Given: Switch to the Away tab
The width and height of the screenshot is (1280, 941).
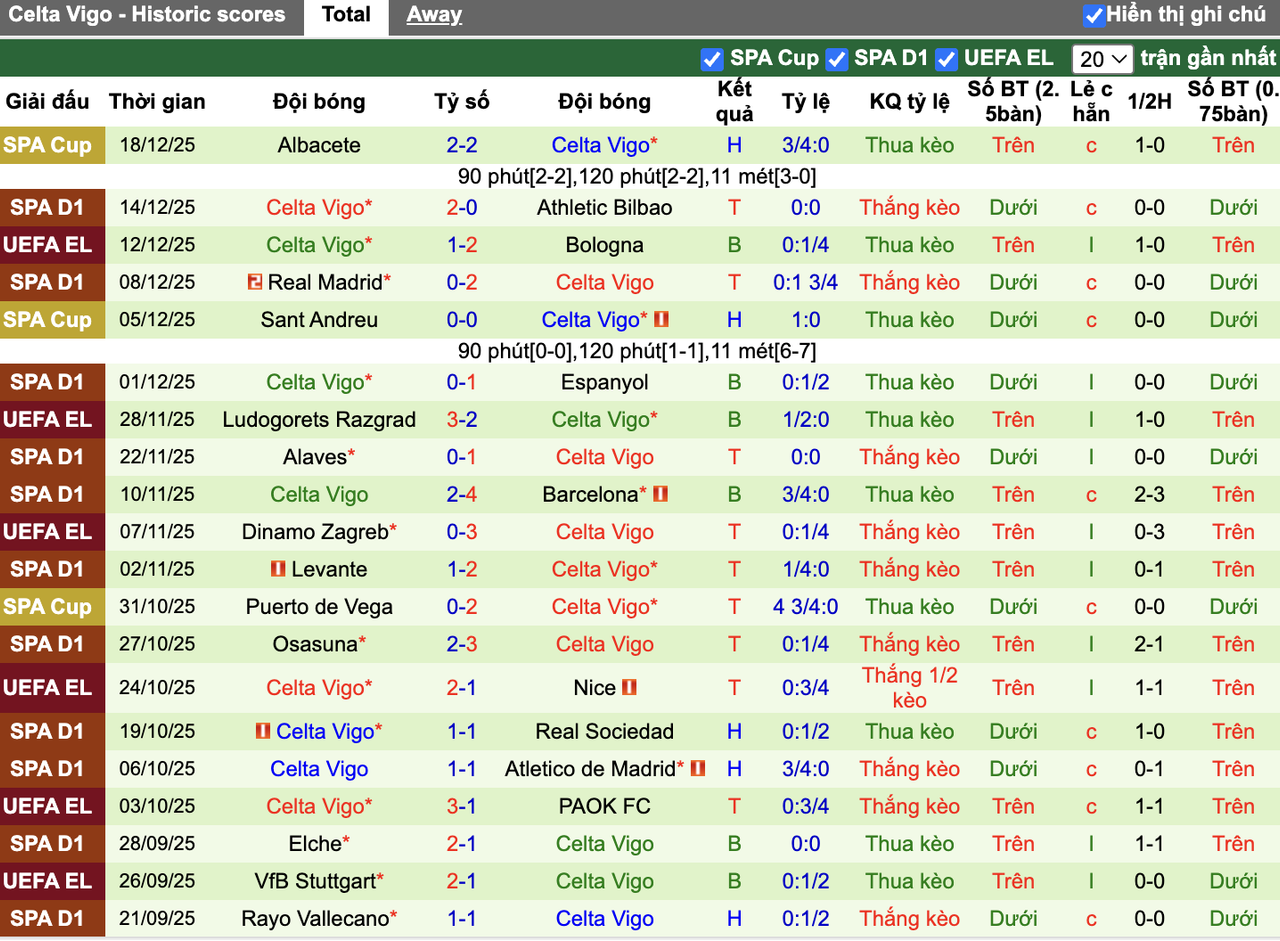Looking at the screenshot, I should [x=434, y=15].
